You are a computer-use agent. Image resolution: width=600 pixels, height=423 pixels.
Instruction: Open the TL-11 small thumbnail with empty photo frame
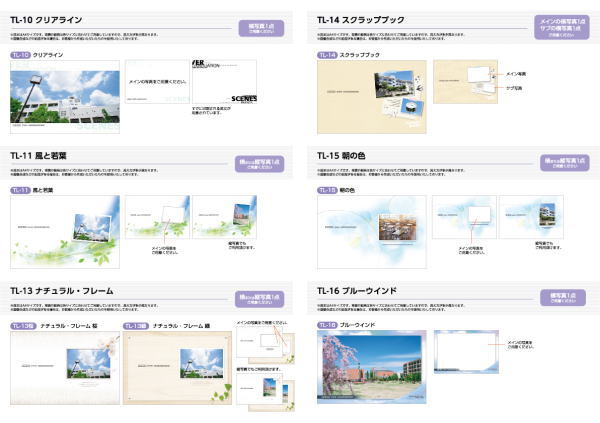[157, 217]
